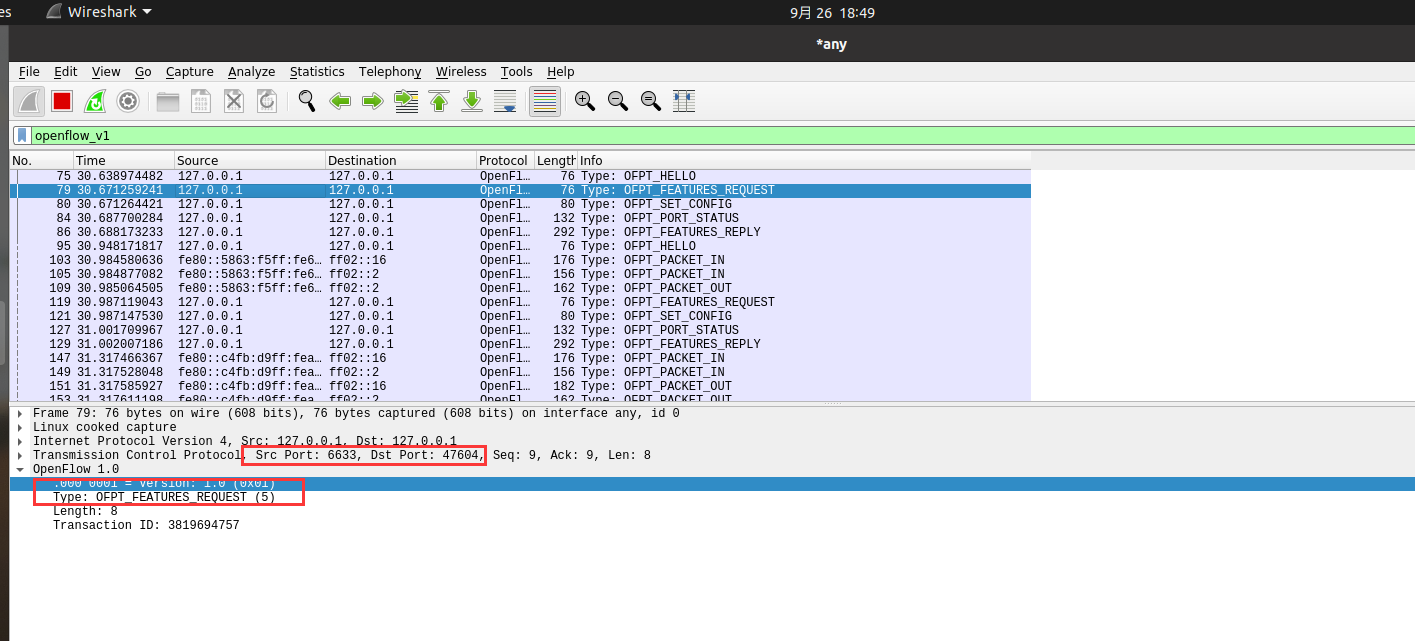Go forward in packet history
The width and height of the screenshot is (1415, 641).
[x=373, y=101]
